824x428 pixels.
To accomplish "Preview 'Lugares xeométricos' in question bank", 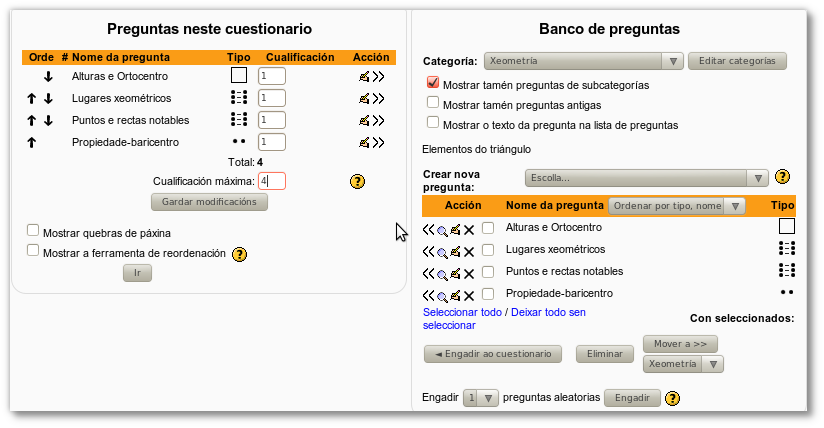I will point(442,250).
